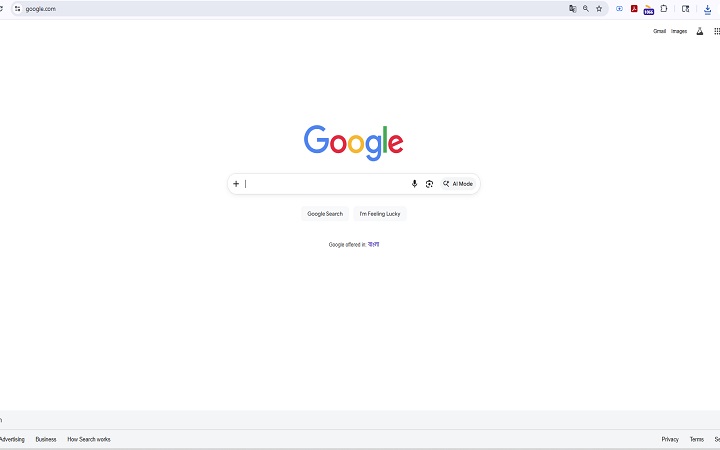Open the Gmail link
720x450 pixels.
[x=659, y=31]
